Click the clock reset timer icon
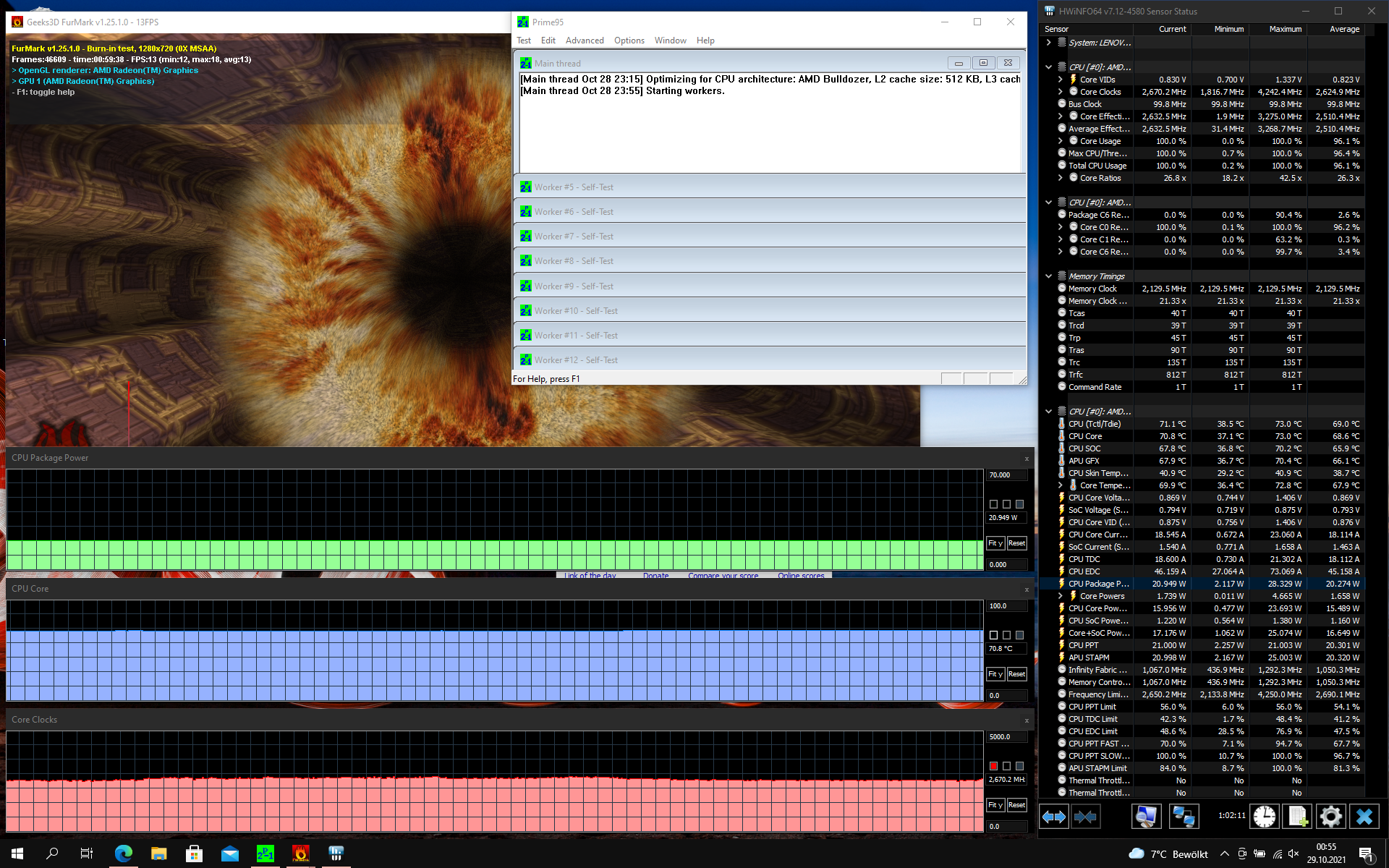This screenshot has height=868, width=1389. click(1264, 817)
